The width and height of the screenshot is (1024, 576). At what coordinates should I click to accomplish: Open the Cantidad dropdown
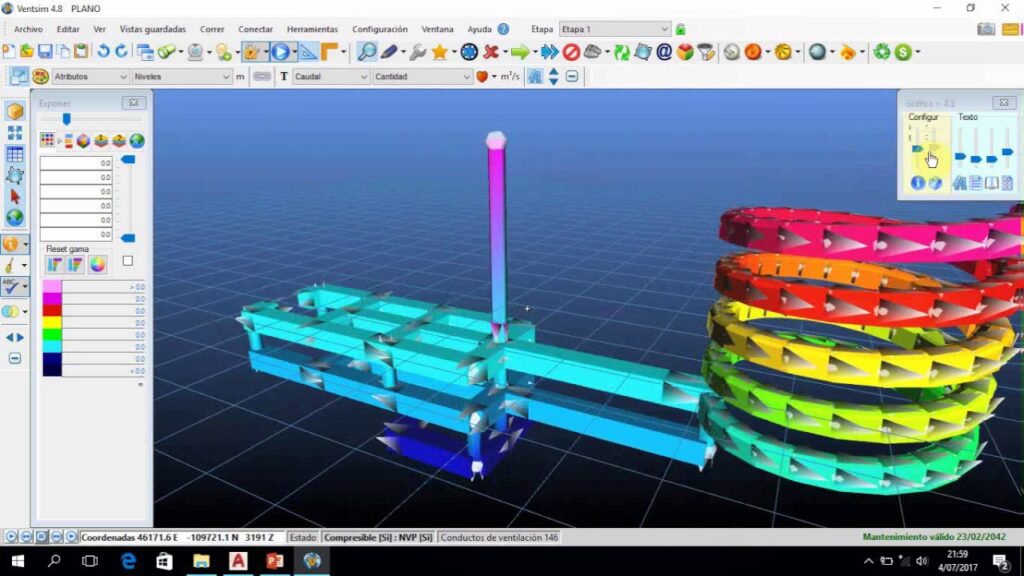point(422,76)
